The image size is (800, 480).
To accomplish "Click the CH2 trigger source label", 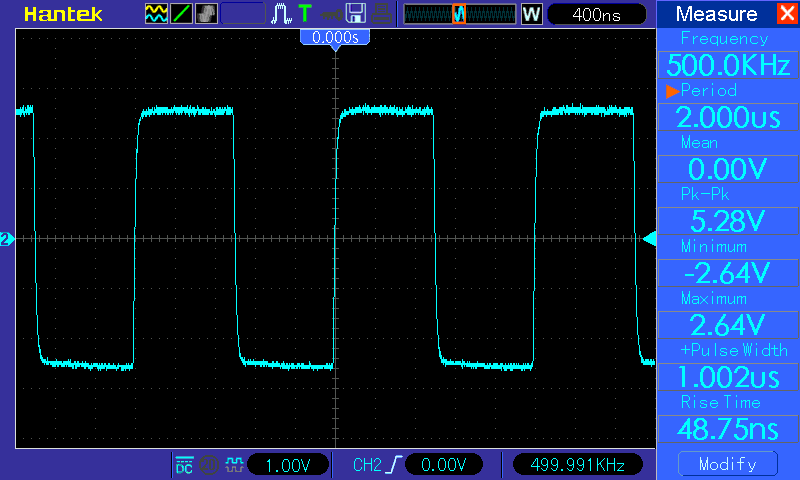I will pos(367,465).
